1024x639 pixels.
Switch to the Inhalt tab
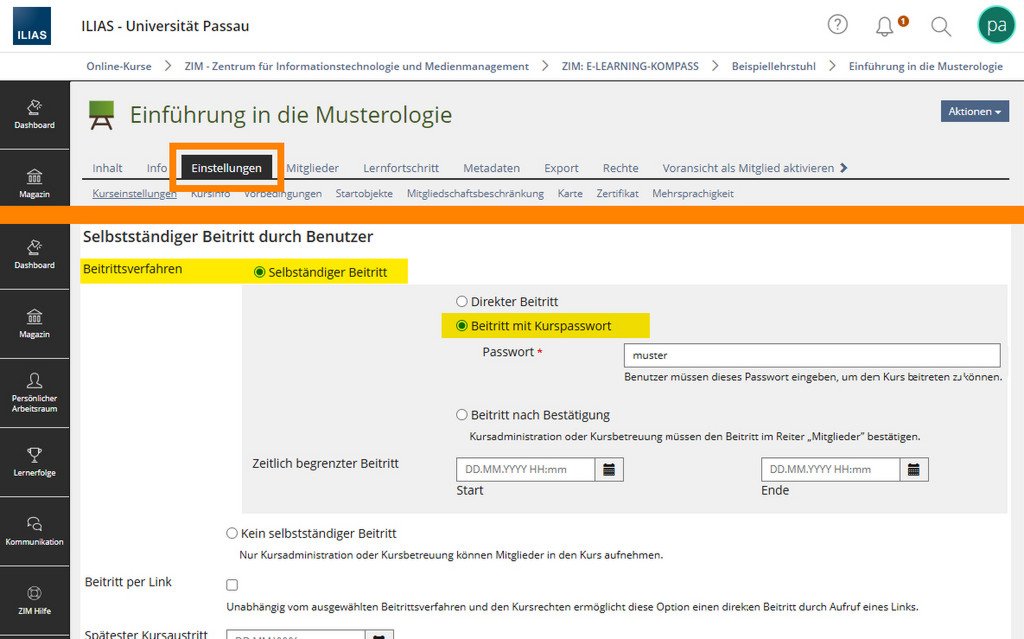coord(107,168)
